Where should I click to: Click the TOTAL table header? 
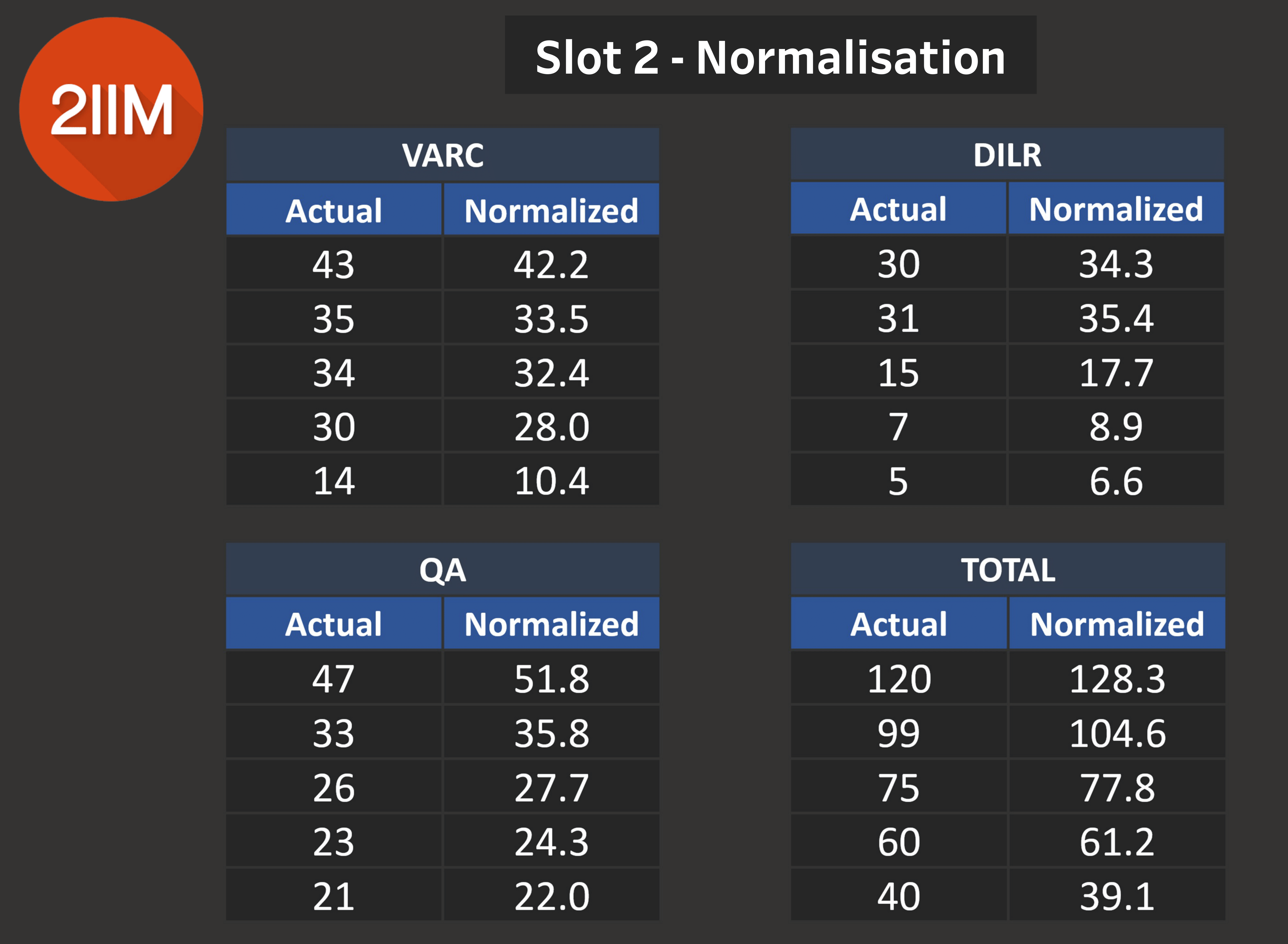point(1007,570)
